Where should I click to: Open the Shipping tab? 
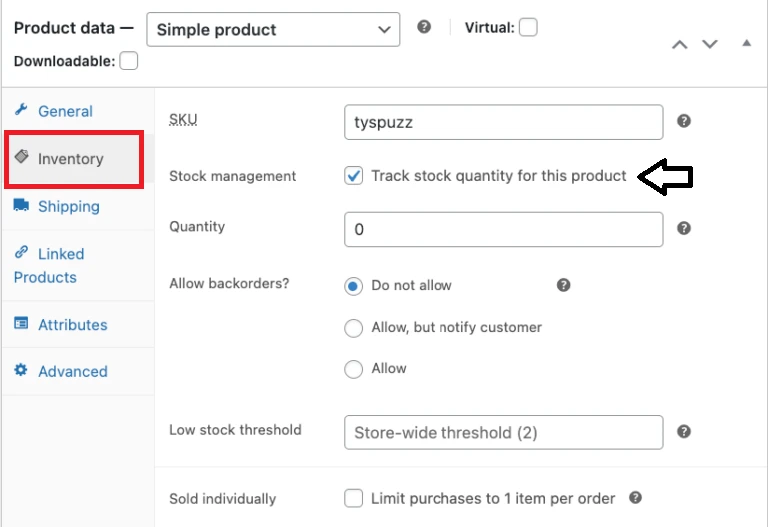tap(68, 206)
